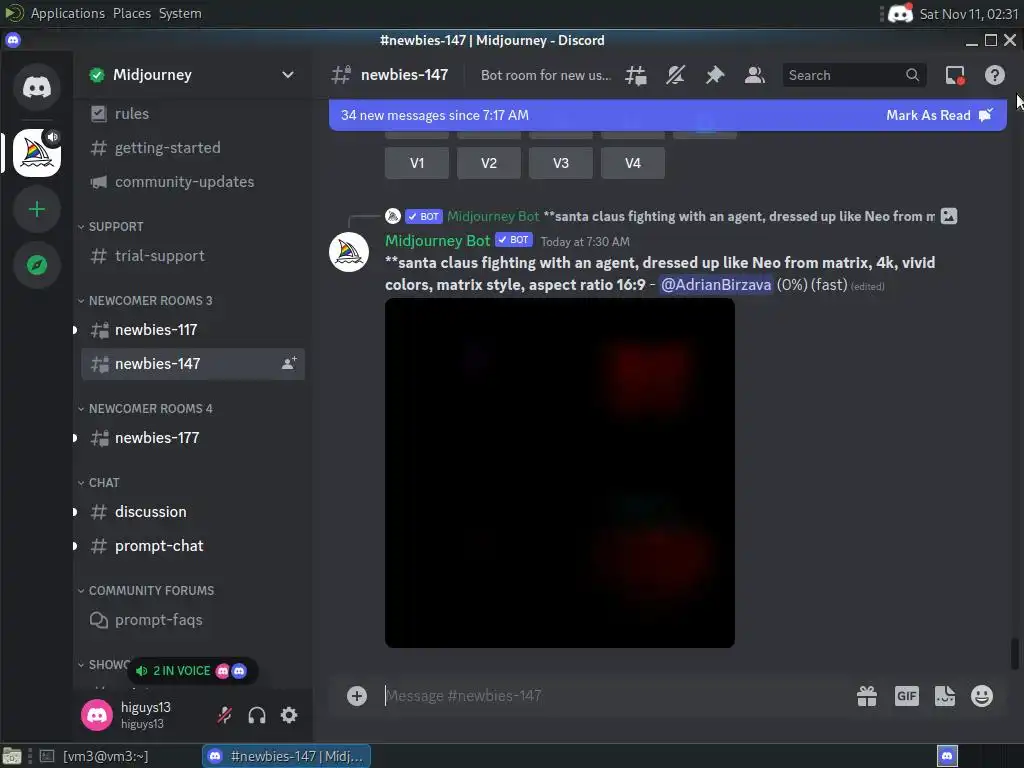Open the sticker picker icon
Viewport: 1024px width, 768px height.
point(945,696)
